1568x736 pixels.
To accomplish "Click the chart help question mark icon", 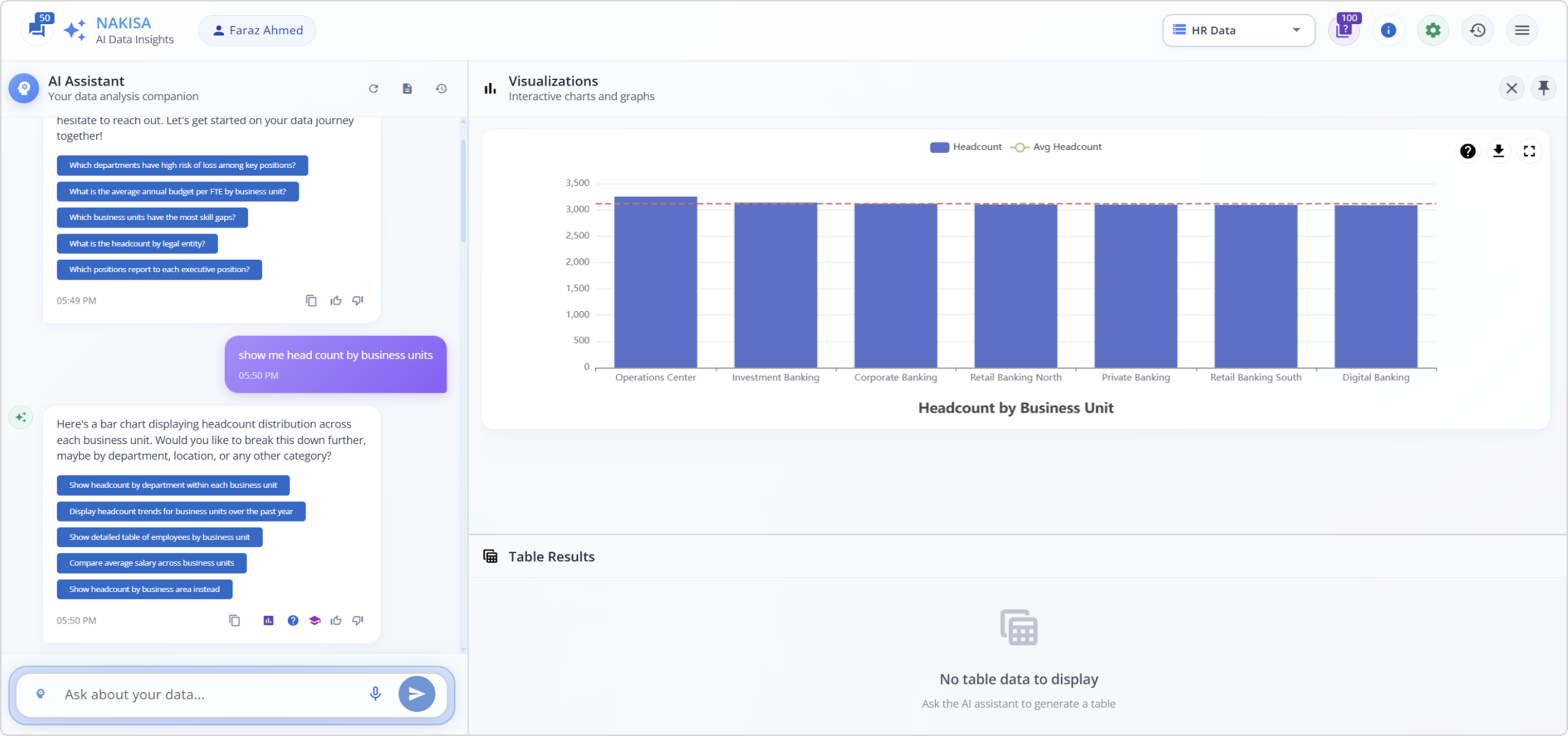I will click(x=1468, y=151).
